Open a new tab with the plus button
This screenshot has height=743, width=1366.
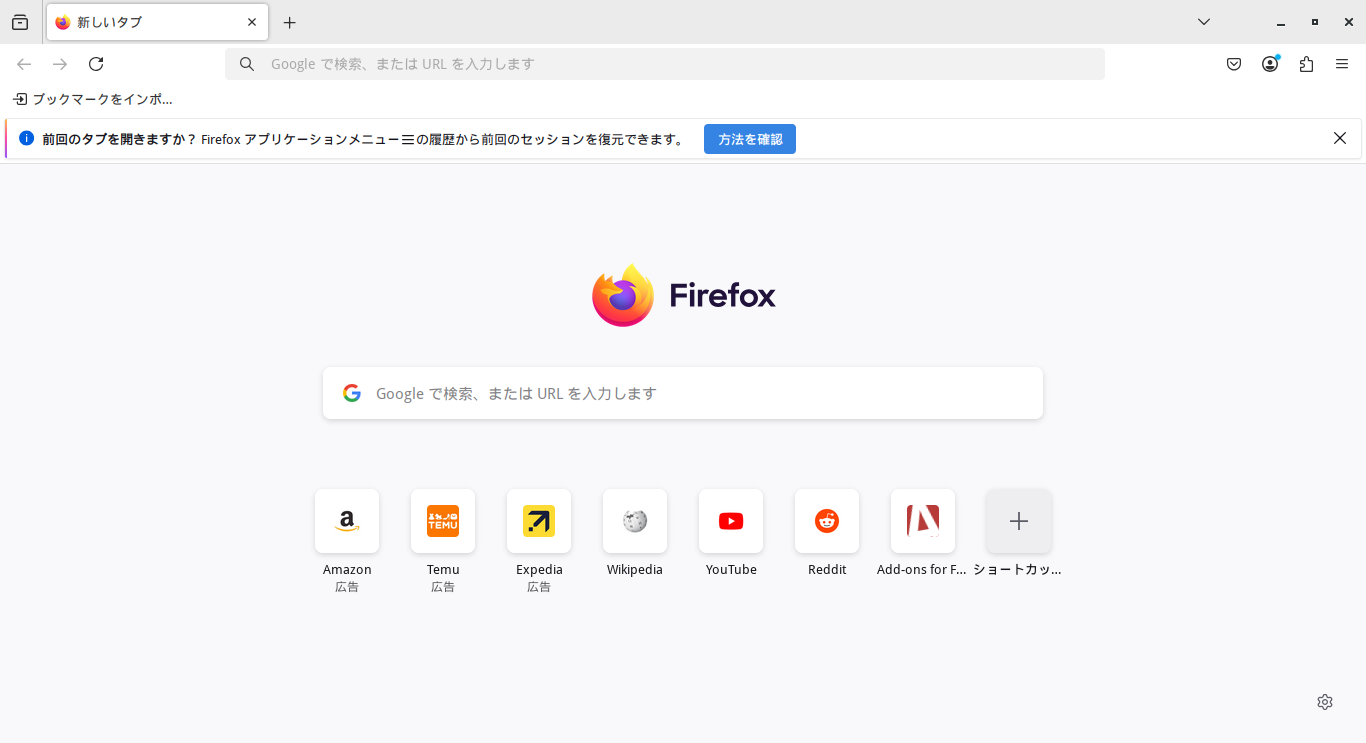pos(290,22)
